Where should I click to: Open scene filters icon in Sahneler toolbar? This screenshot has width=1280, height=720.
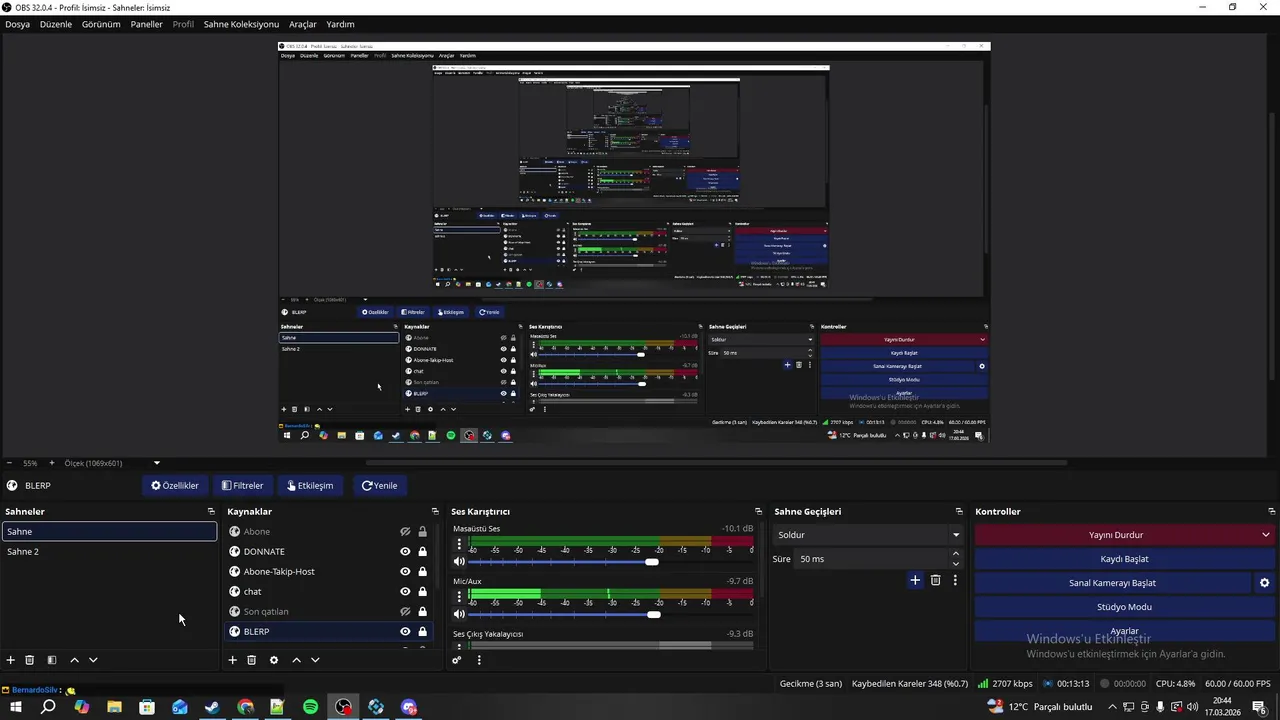(x=52, y=660)
